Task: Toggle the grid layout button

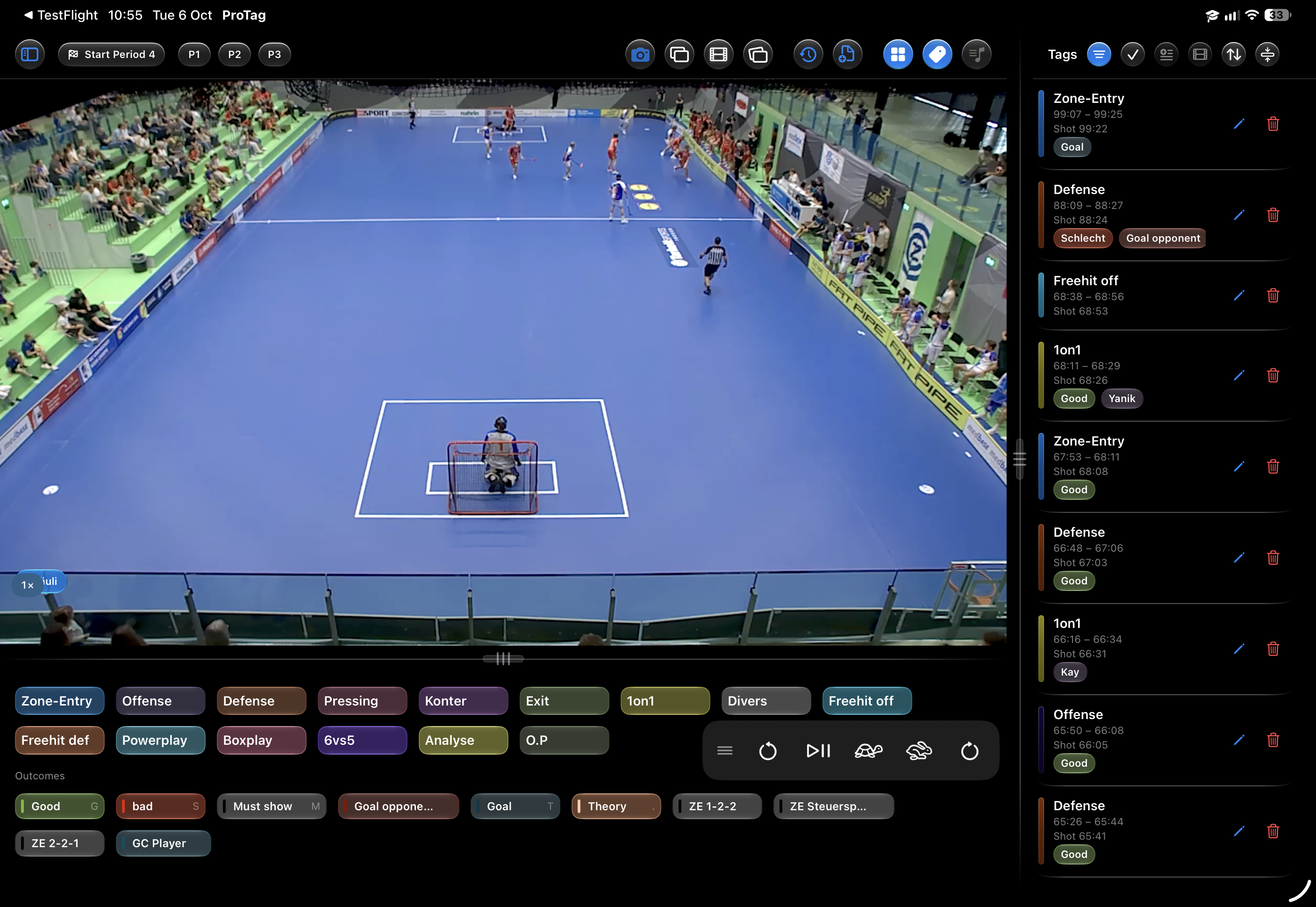Action: tap(898, 55)
